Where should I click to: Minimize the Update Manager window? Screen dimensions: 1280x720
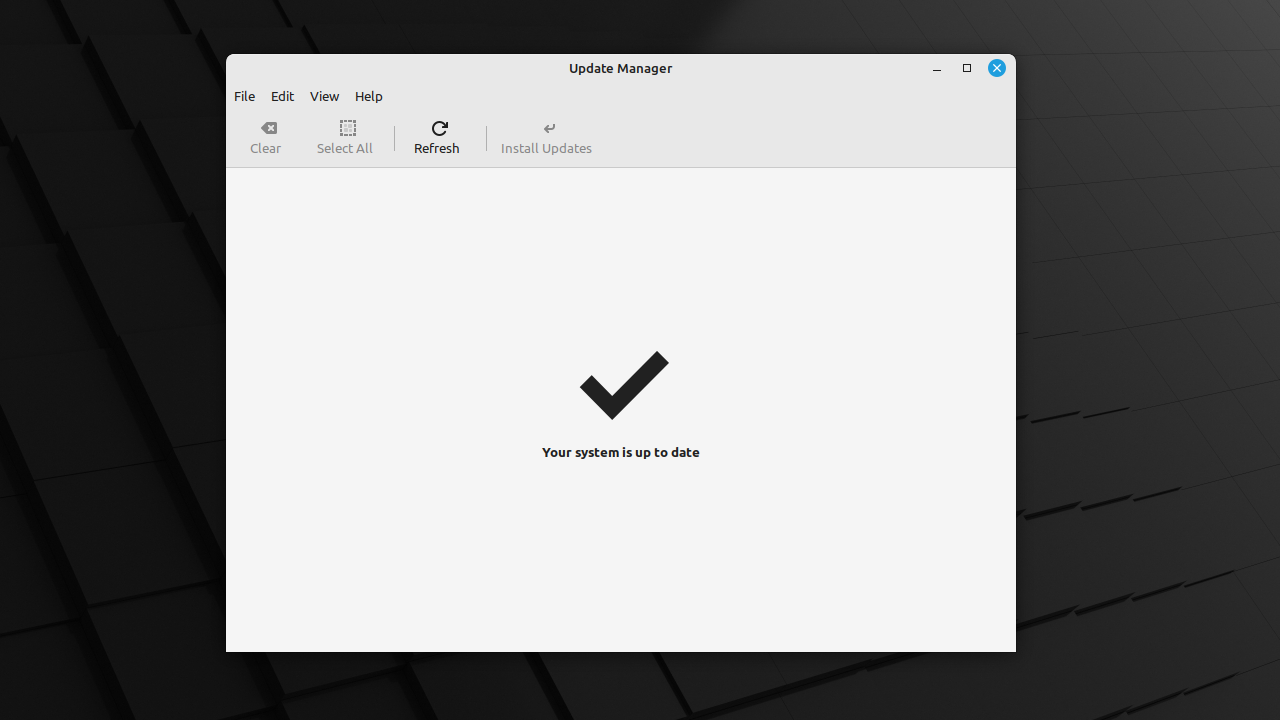pyautogui.click(x=937, y=69)
